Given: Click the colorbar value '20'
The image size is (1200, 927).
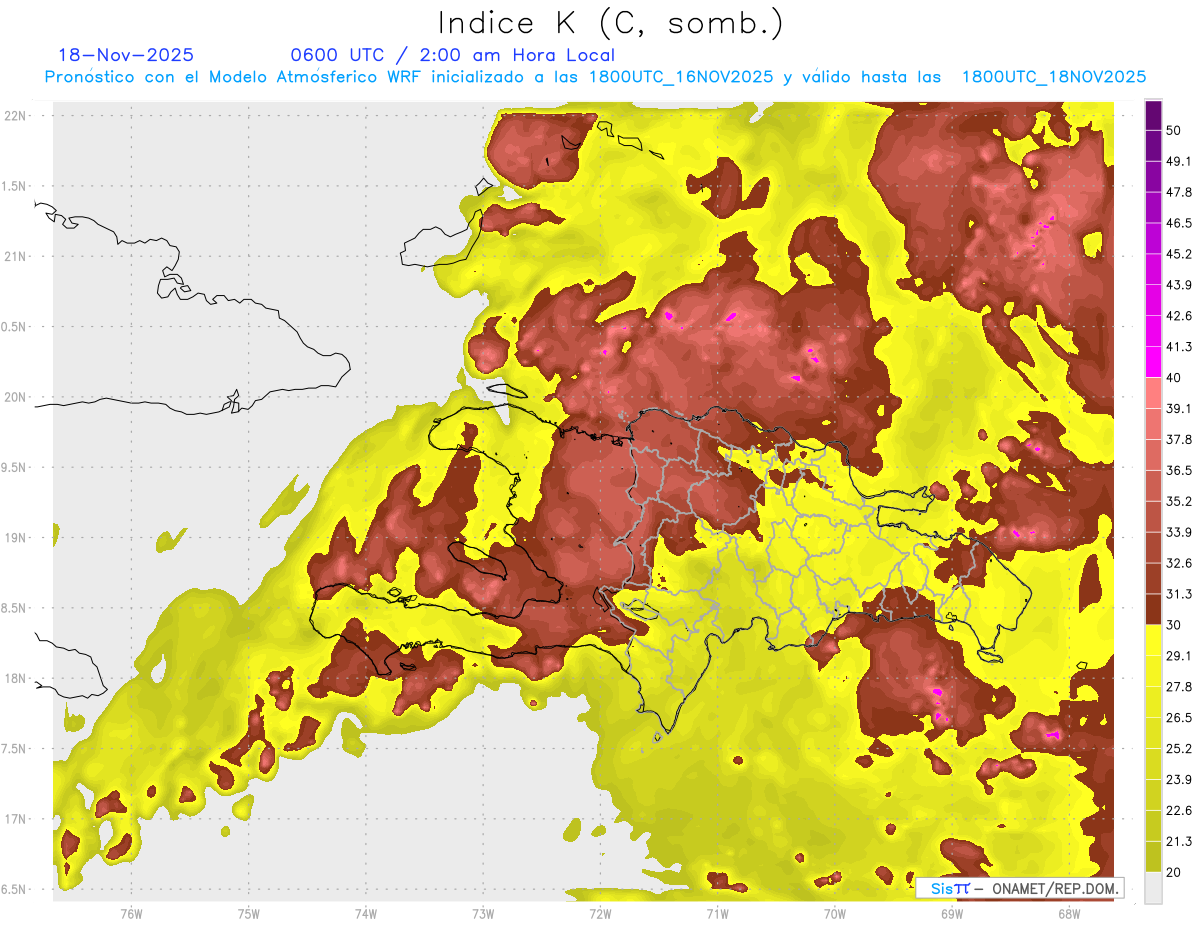Looking at the screenshot, I should pos(1174,872).
